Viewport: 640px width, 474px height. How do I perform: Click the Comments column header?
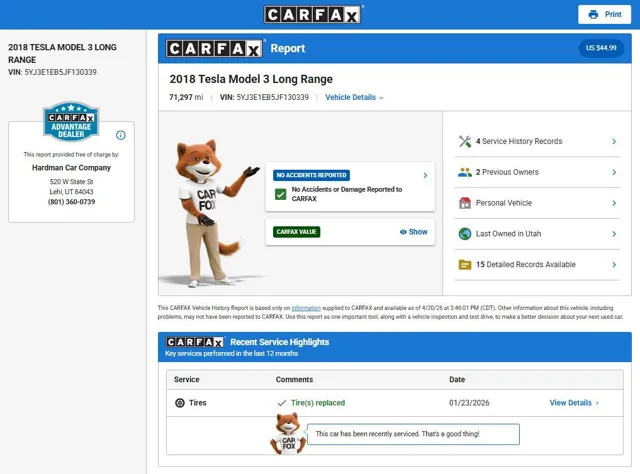[294, 380]
